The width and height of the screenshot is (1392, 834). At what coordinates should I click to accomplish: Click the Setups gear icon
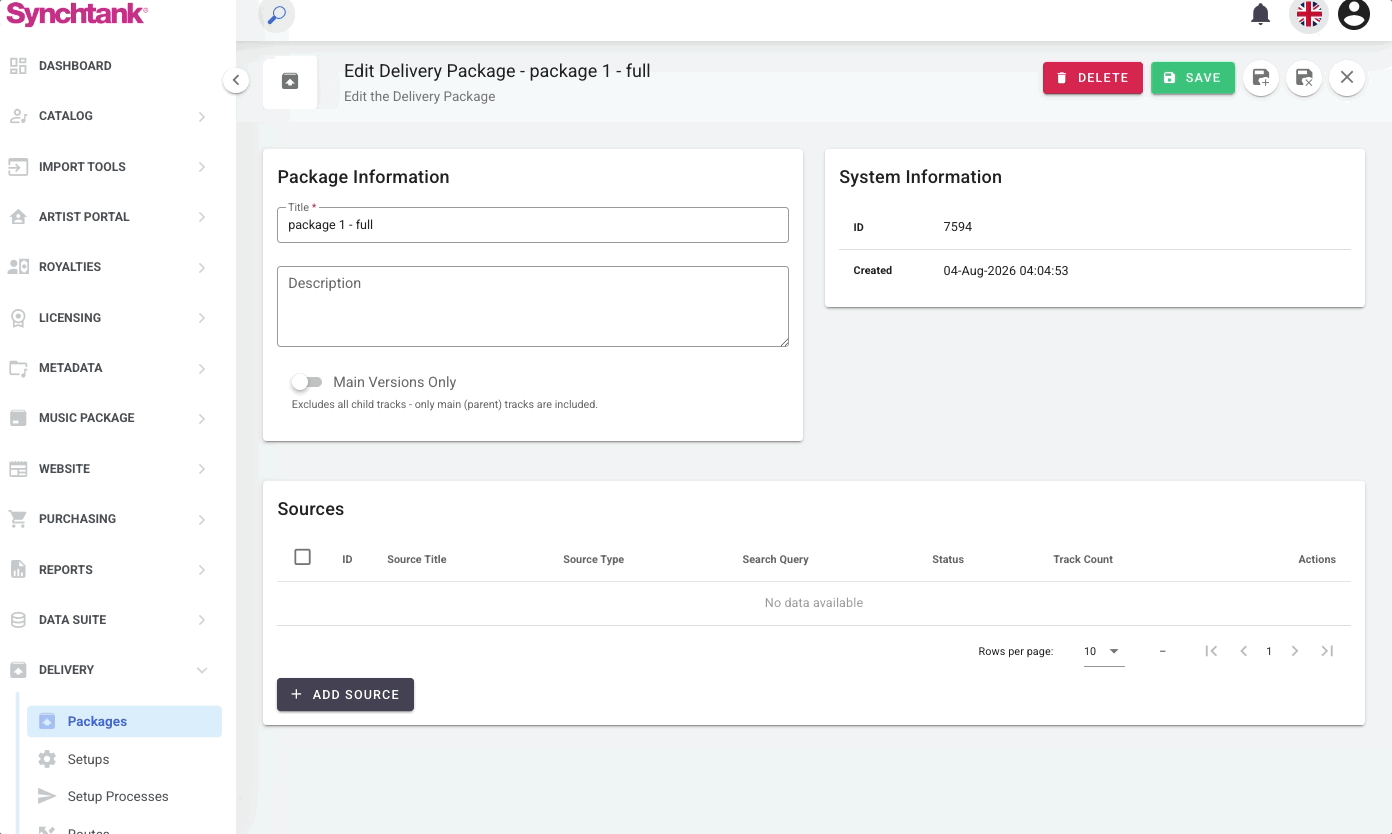[47, 759]
